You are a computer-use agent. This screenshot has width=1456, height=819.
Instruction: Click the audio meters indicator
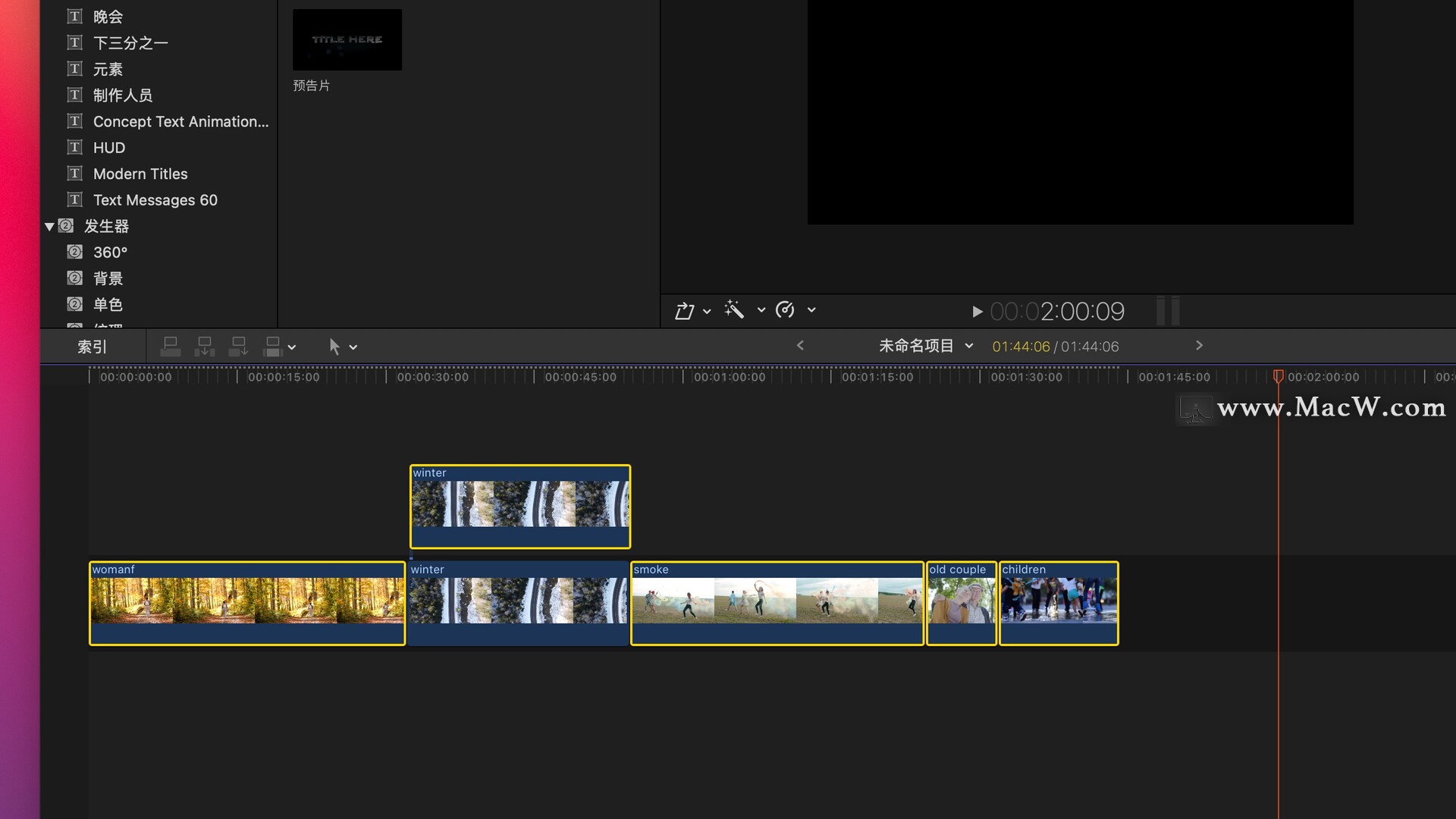pyautogui.click(x=1168, y=311)
